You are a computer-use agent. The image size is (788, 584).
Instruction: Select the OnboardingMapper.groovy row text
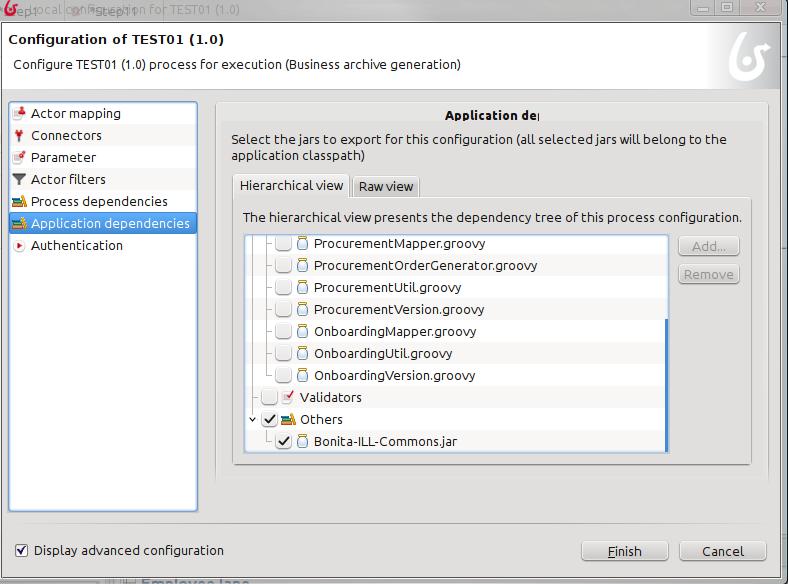pyautogui.click(x=395, y=332)
